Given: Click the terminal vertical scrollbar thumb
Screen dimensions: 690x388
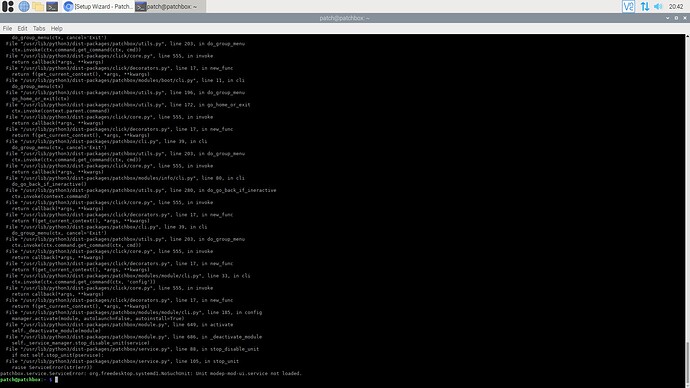Looking at the screenshot, I should pyautogui.click(x=687, y=362).
